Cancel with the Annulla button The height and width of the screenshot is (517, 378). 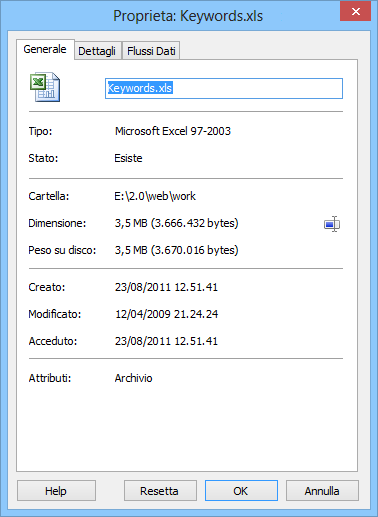coord(322,491)
